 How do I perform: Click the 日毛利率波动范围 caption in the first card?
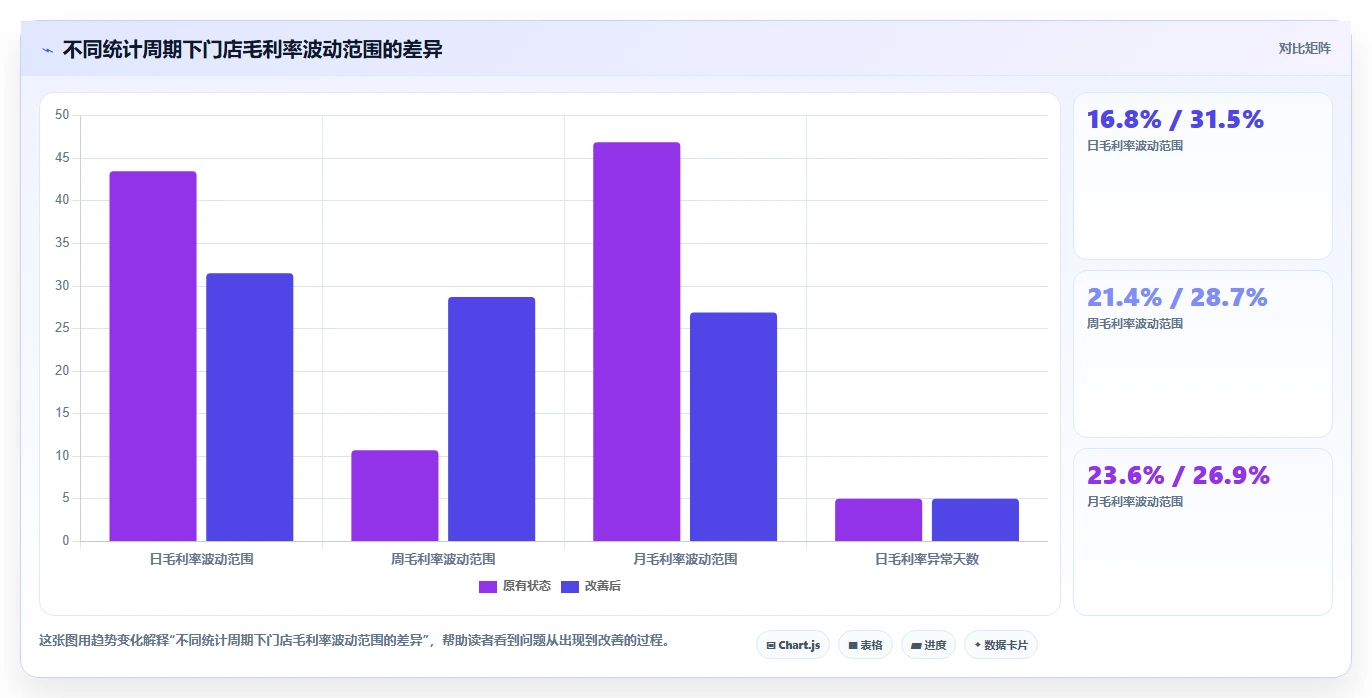tap(1135, 146)
